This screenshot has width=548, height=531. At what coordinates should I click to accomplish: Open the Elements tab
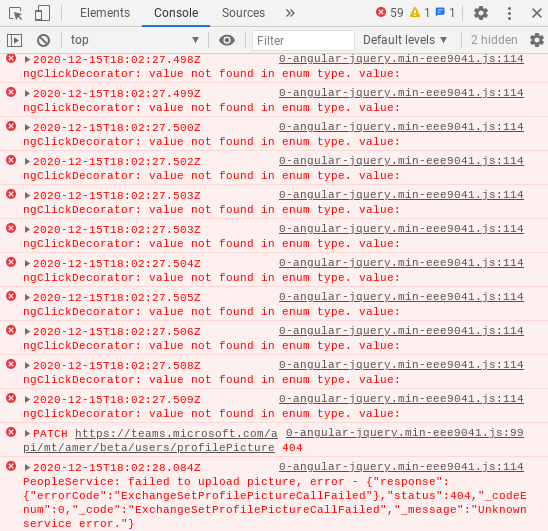105,13
